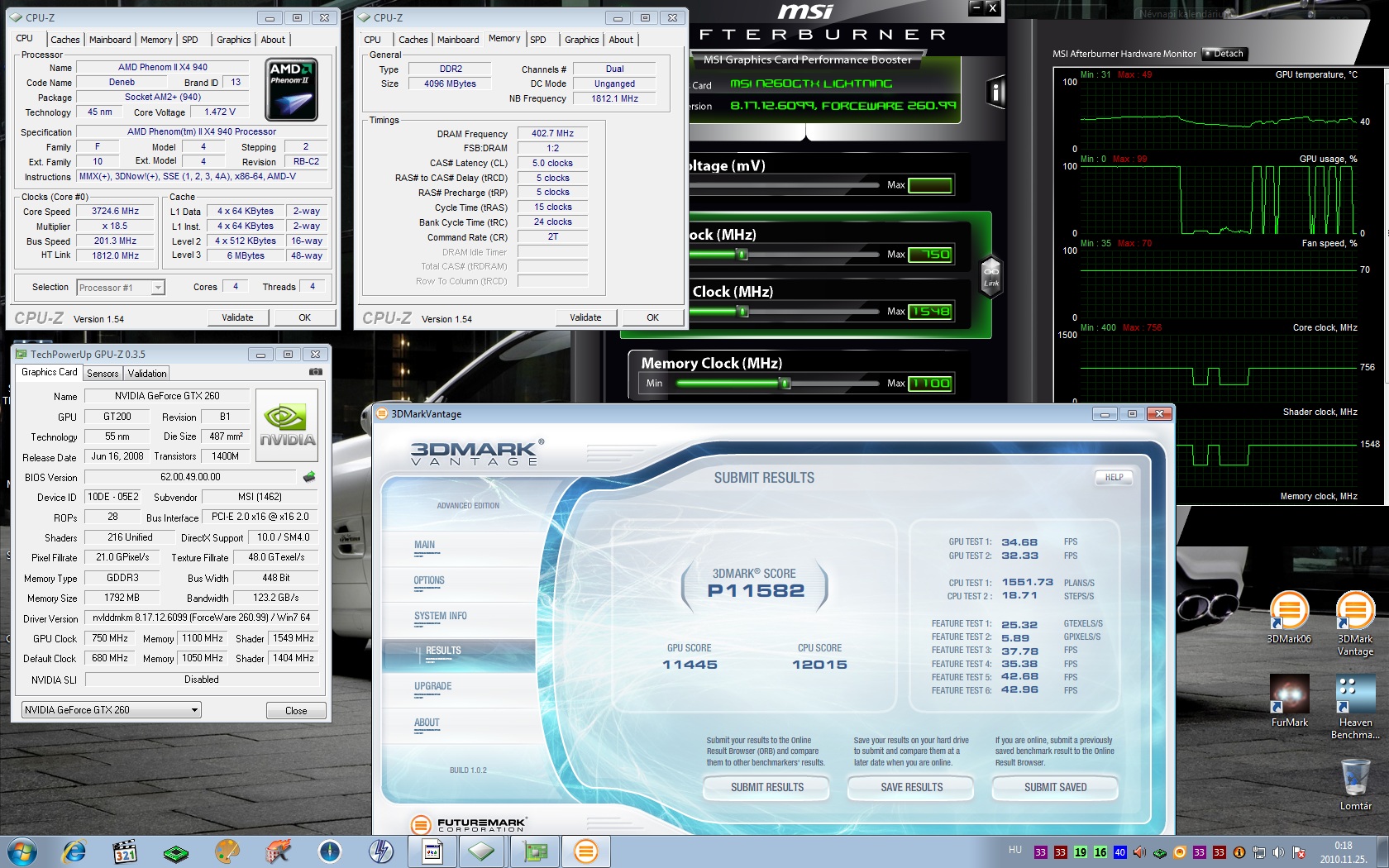Click Submit Results button in 3DMark Vantage
1389x868 pixels.
(766, 788)
